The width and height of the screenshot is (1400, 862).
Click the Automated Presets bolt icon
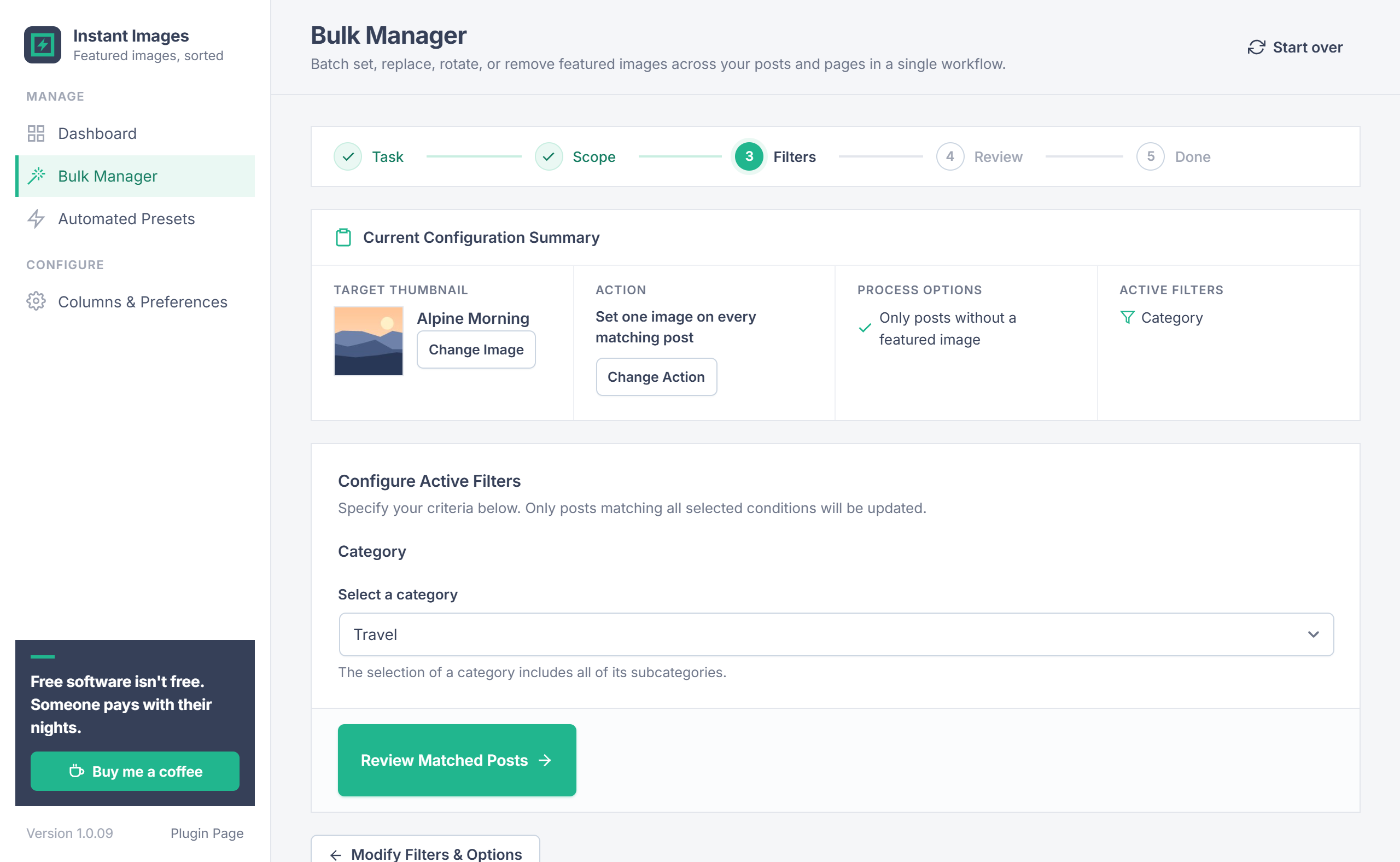point(36,219)
